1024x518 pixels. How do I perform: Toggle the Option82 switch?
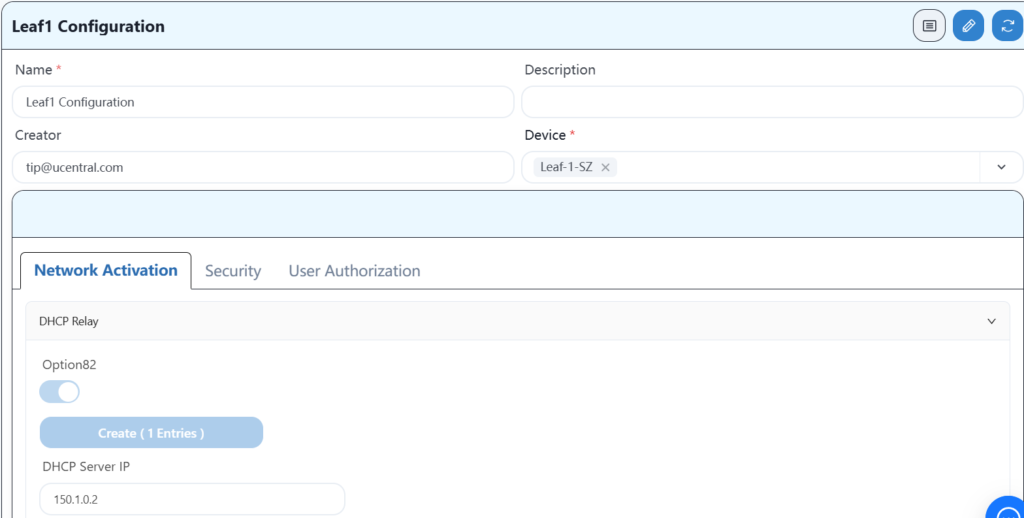click(60, 392)
